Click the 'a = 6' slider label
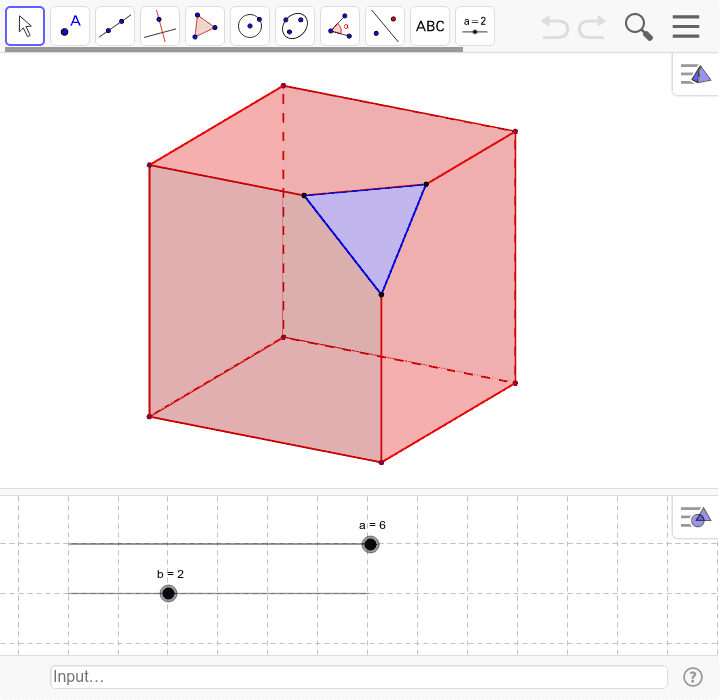 point(372,525)
